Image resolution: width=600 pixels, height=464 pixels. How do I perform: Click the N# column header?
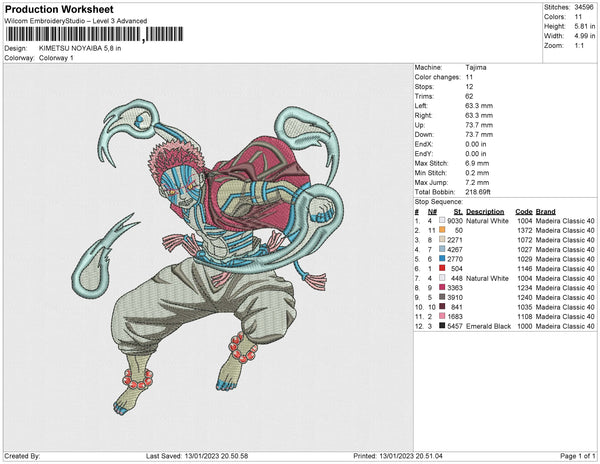point(432,212)
